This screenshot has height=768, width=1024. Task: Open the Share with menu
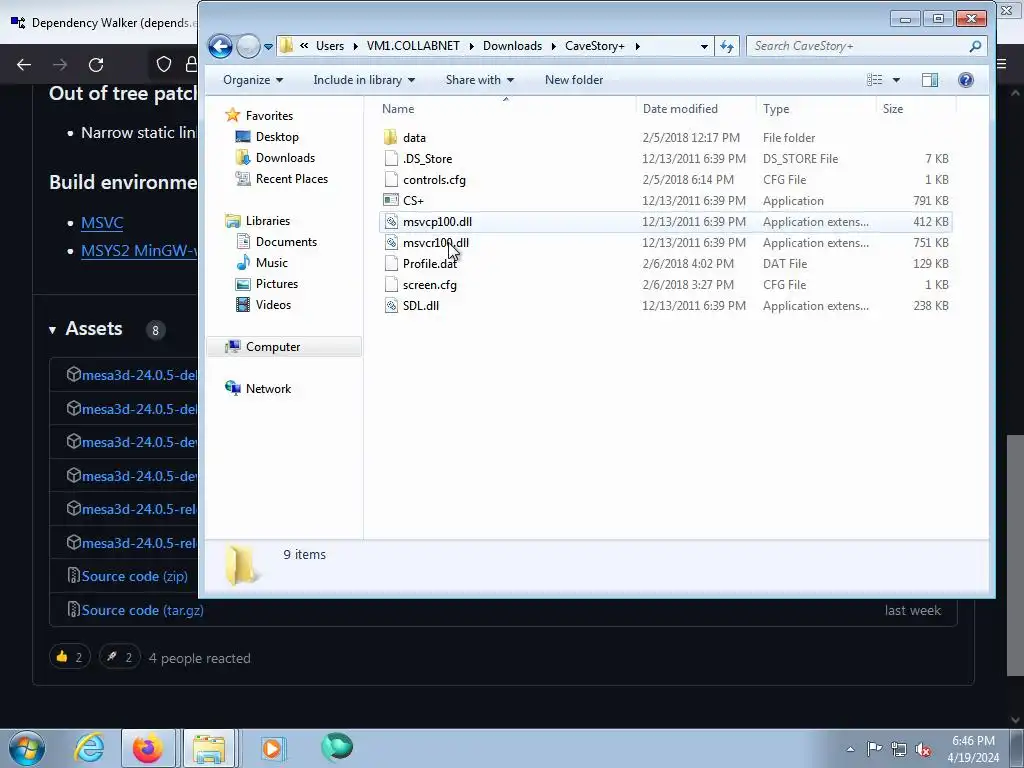pyautogui.click(x=479, y=80)
